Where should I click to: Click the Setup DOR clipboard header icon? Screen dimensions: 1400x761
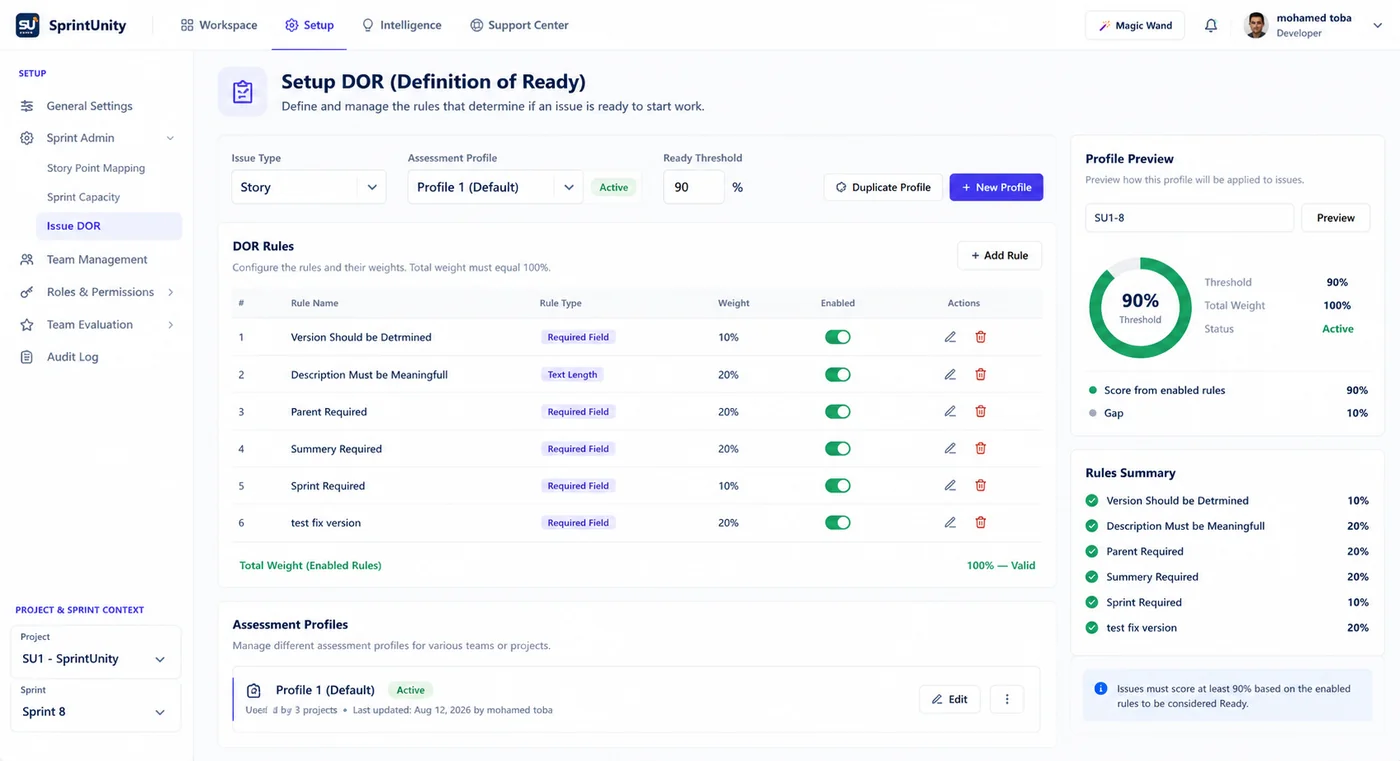click(x=242, y=92)
